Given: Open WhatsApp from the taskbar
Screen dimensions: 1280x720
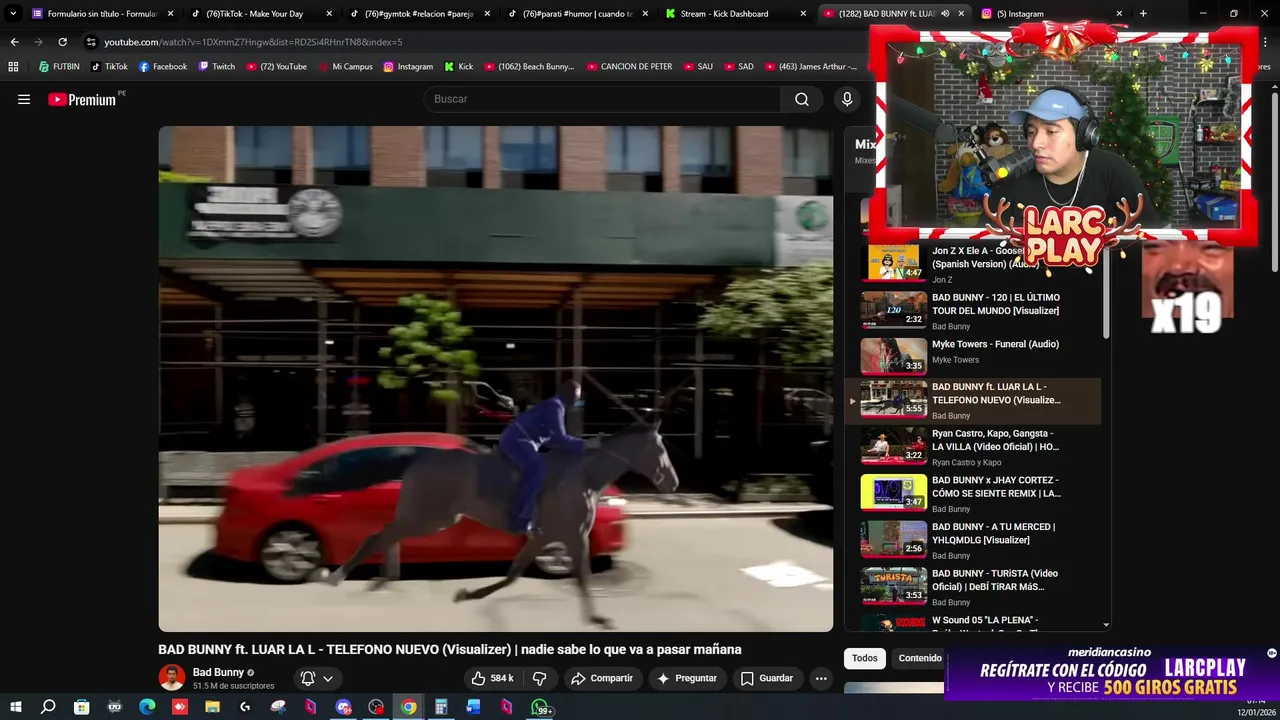Looking at the screenshot, I should pos(540,707).
